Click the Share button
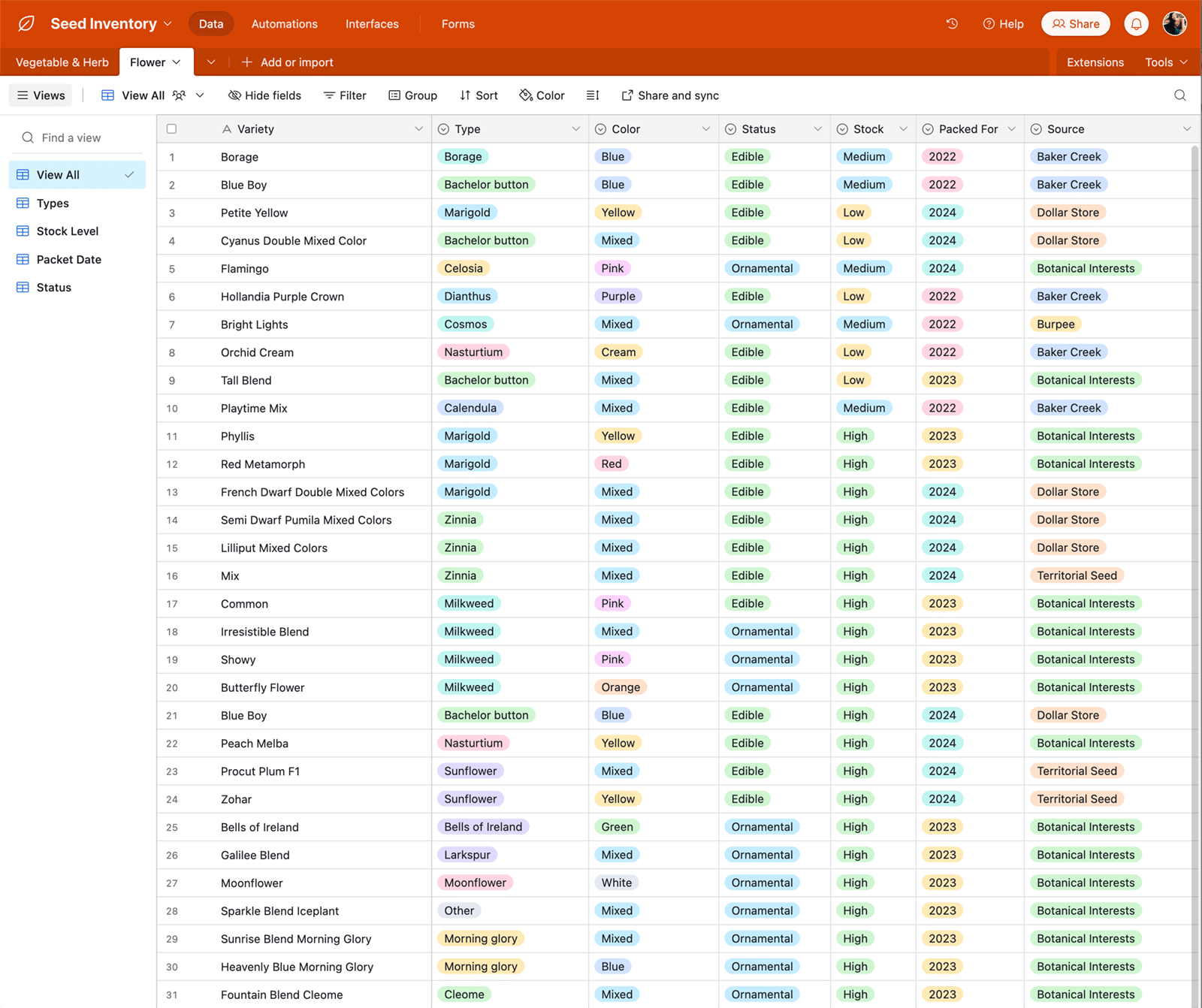1202x1008 pixels. coord(1075,24)
